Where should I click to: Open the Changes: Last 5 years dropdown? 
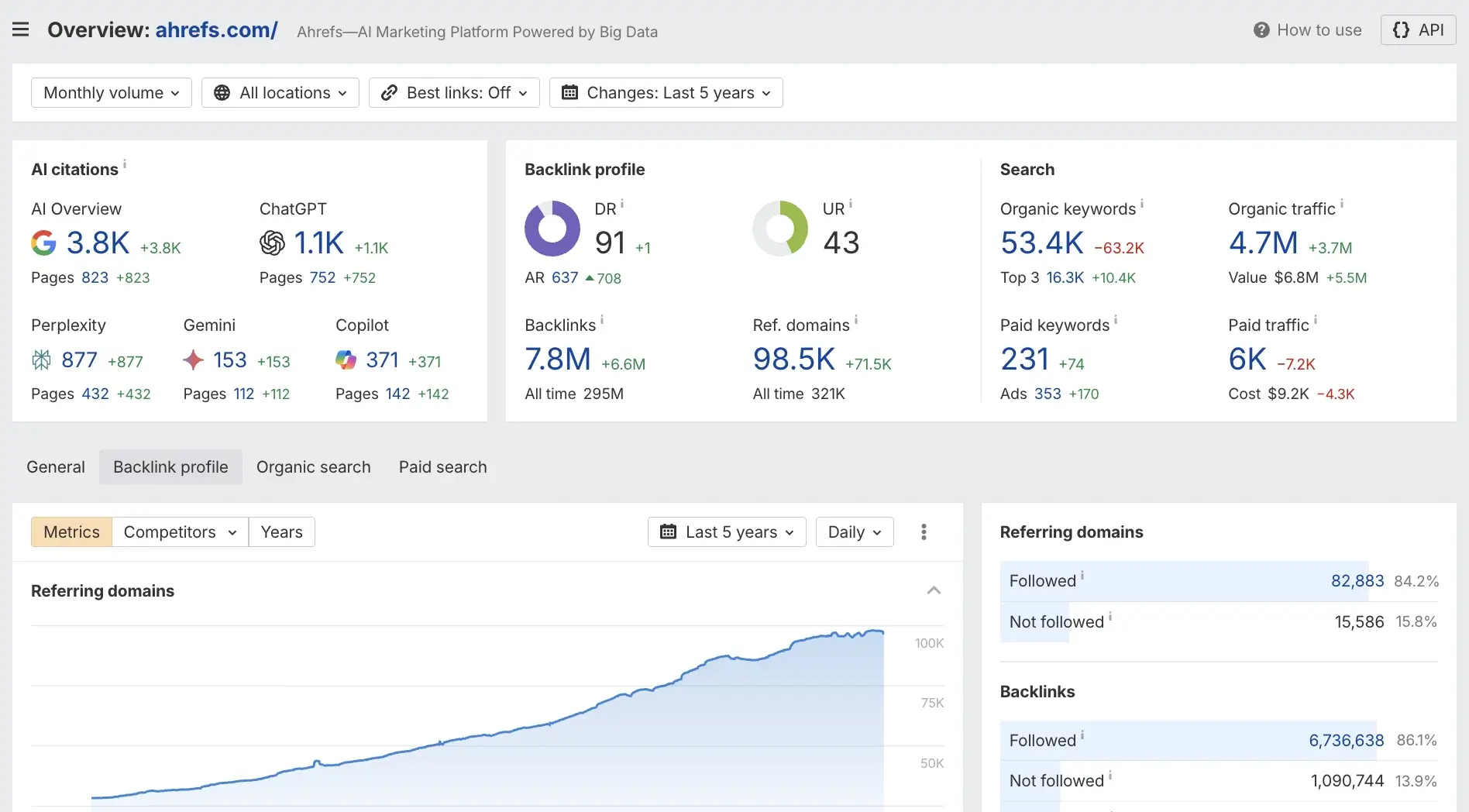pos(665,92)
